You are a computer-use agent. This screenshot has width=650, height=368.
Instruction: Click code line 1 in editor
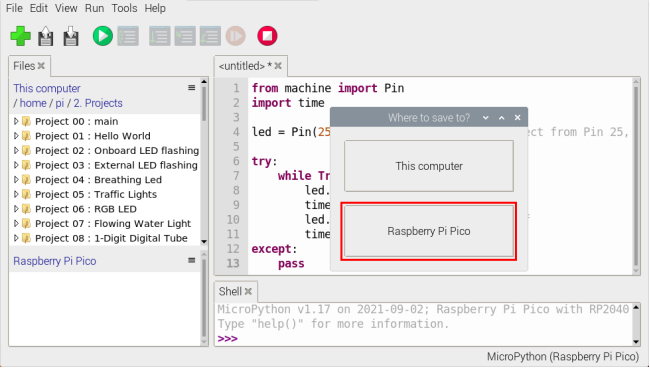[328, 88]
